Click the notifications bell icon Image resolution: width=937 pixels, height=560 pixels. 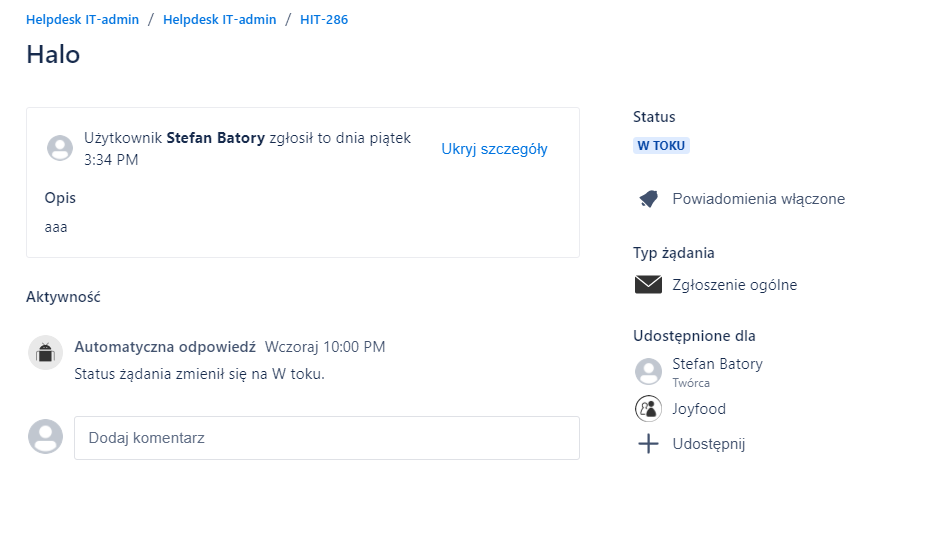648,199
